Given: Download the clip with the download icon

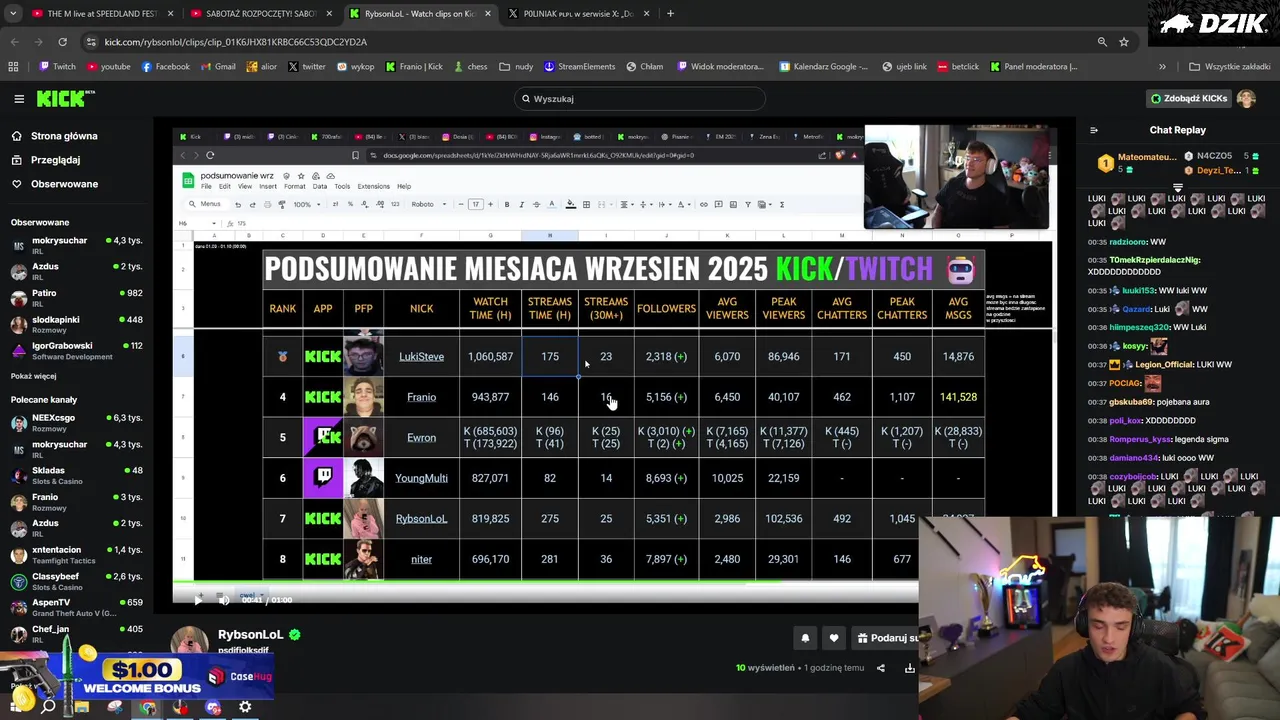Looking at the screenshot, I should 909,668.
